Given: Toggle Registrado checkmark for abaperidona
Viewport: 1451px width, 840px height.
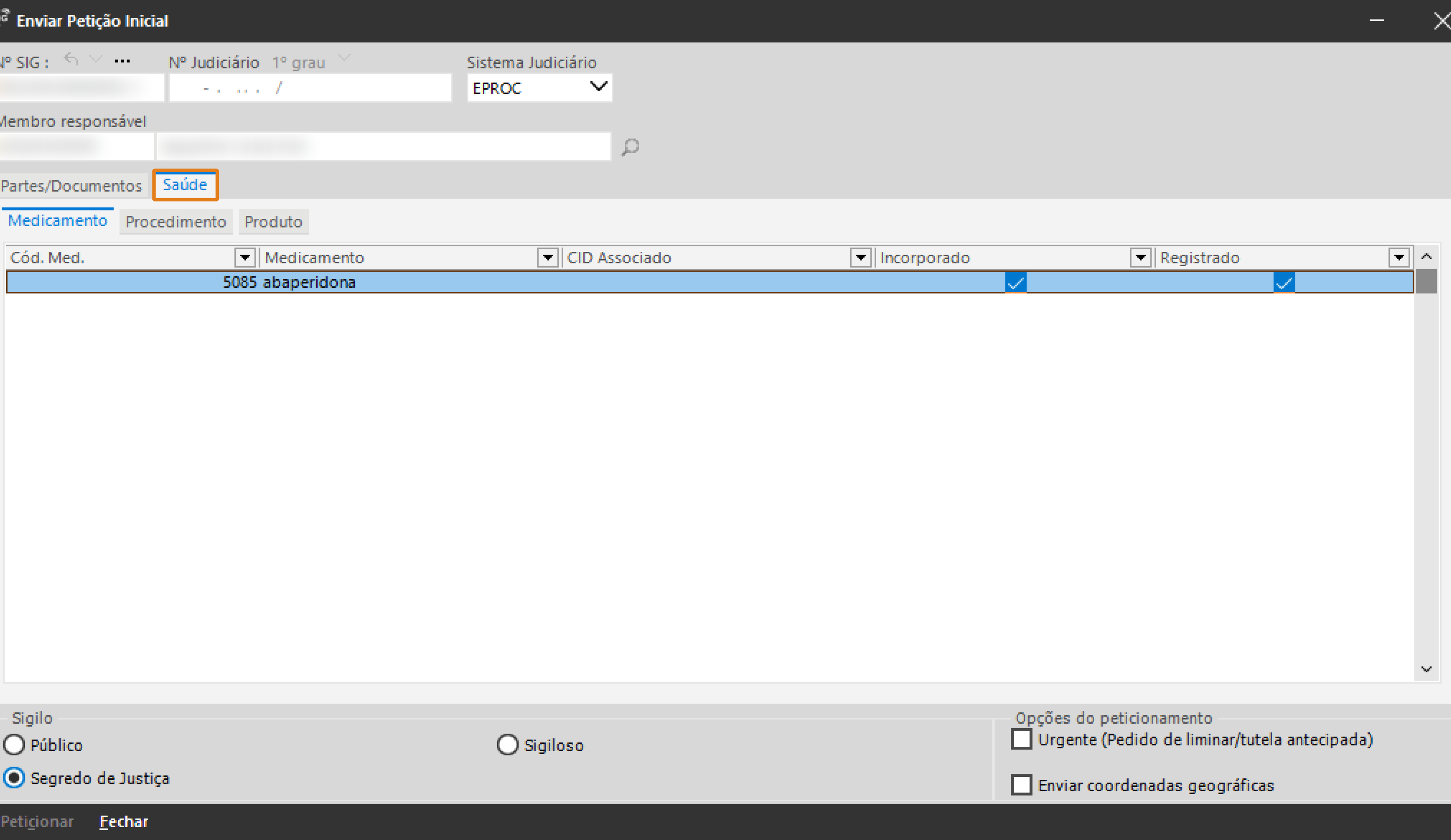Looking at the screenshot, I should [1283, 283].
